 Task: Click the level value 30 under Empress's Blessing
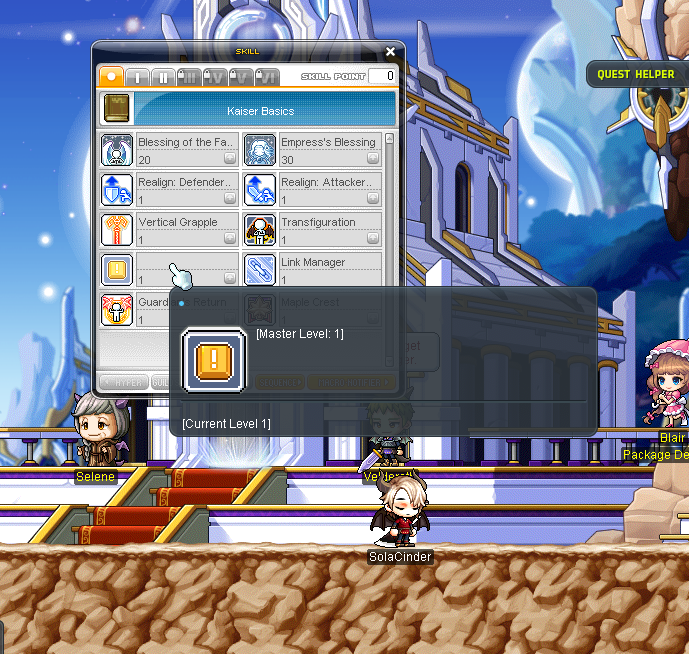tap(287, 160)
